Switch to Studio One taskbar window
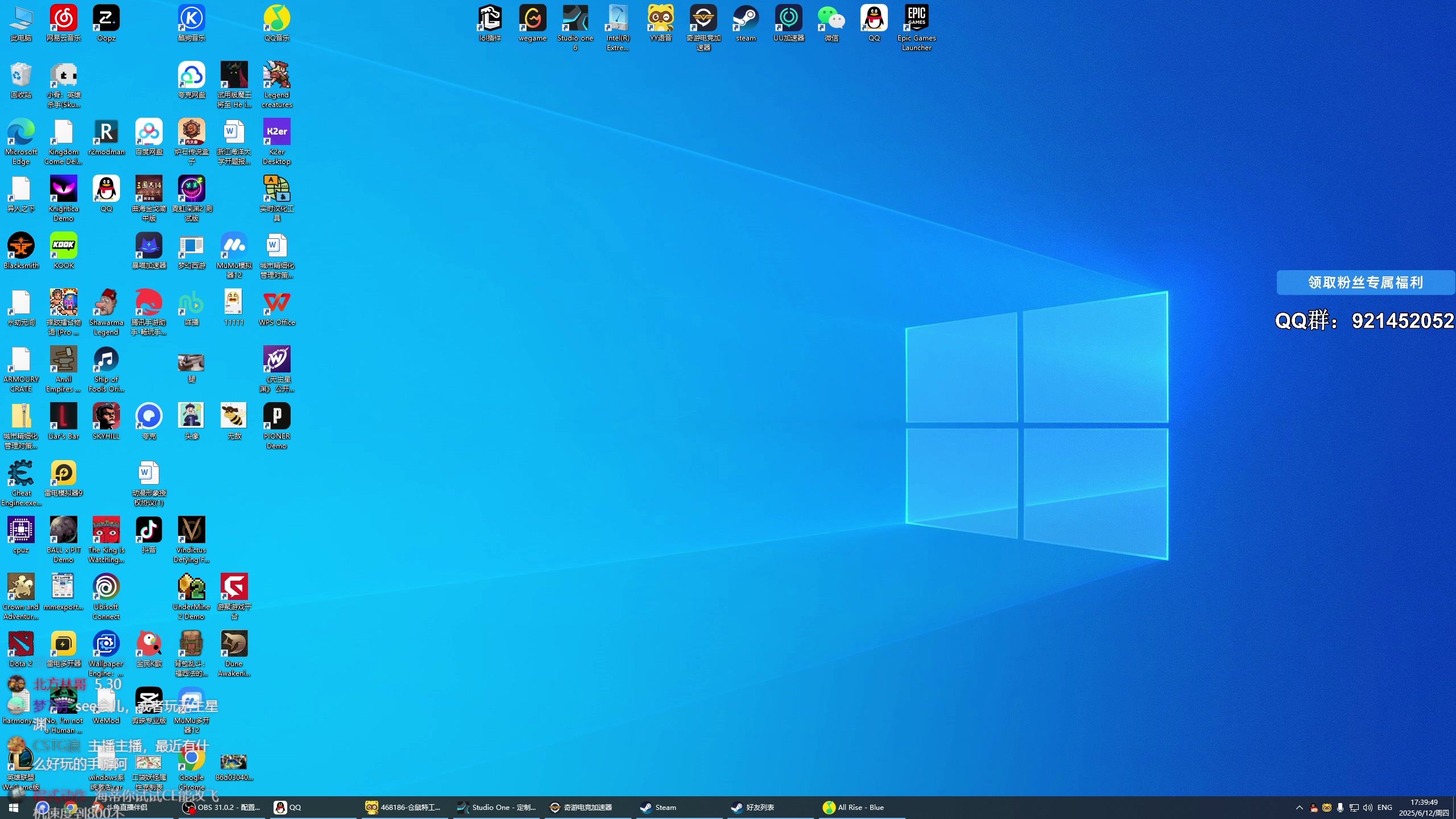This screenshot has width=1456, height=819. click(x=497, y=807)
